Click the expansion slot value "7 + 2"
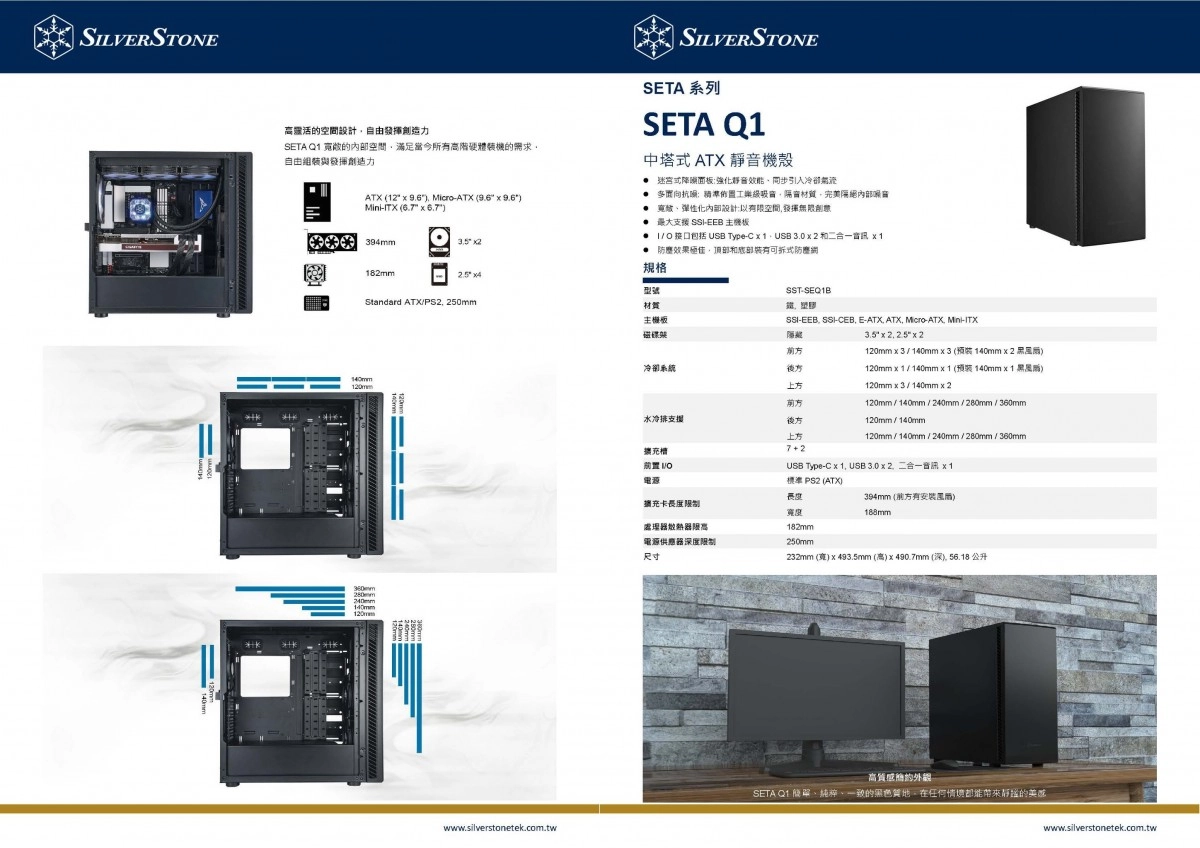The width and height of the screenshot is (1200, 848). tap(797, 450)
